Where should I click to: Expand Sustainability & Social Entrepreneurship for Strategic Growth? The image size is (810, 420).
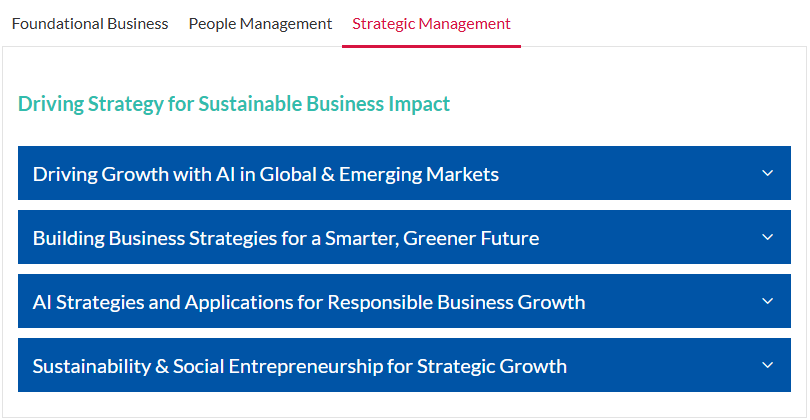tap(404, 365)
